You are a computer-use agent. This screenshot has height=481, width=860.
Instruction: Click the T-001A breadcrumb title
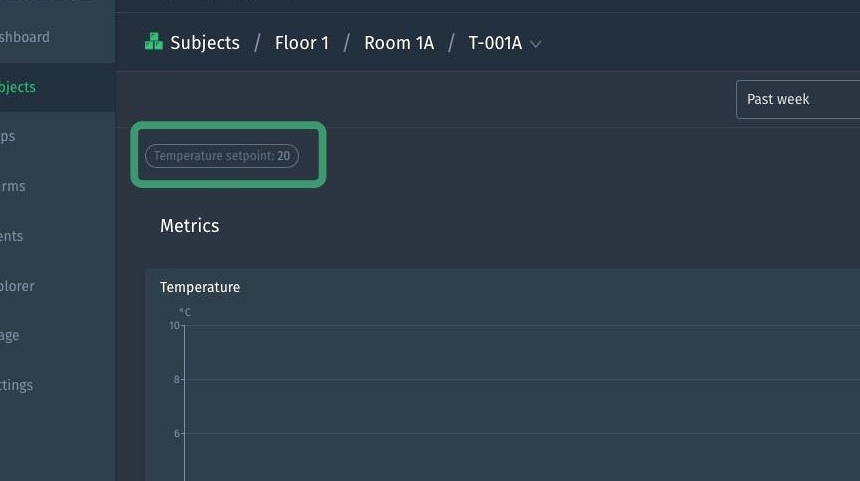tap(495, 43)
